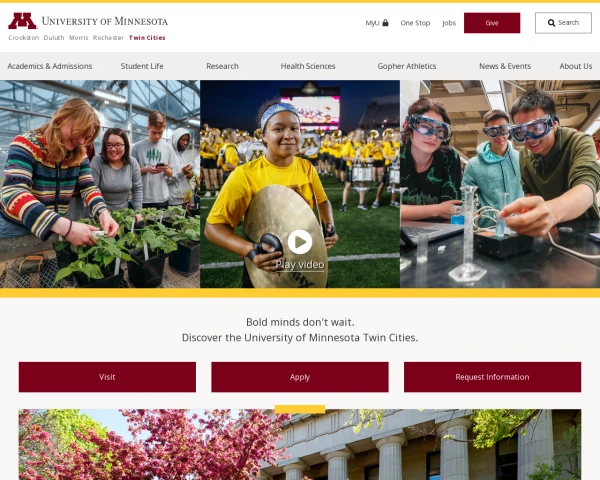600x480 pixels.
Task: Click the Apply button
Action: point(300,377)
